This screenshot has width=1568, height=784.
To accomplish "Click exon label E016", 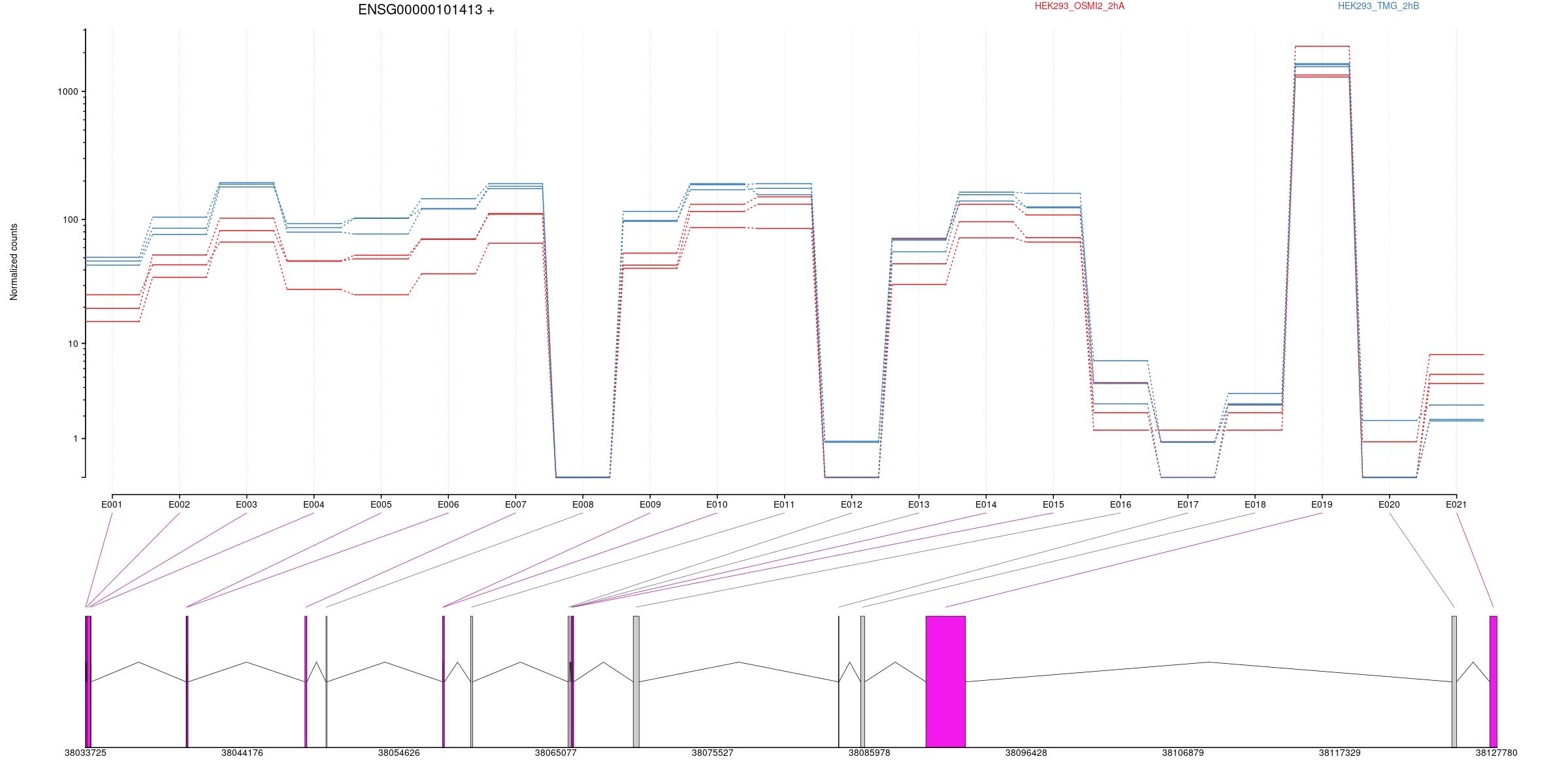I will click(x=1120, y=505).
